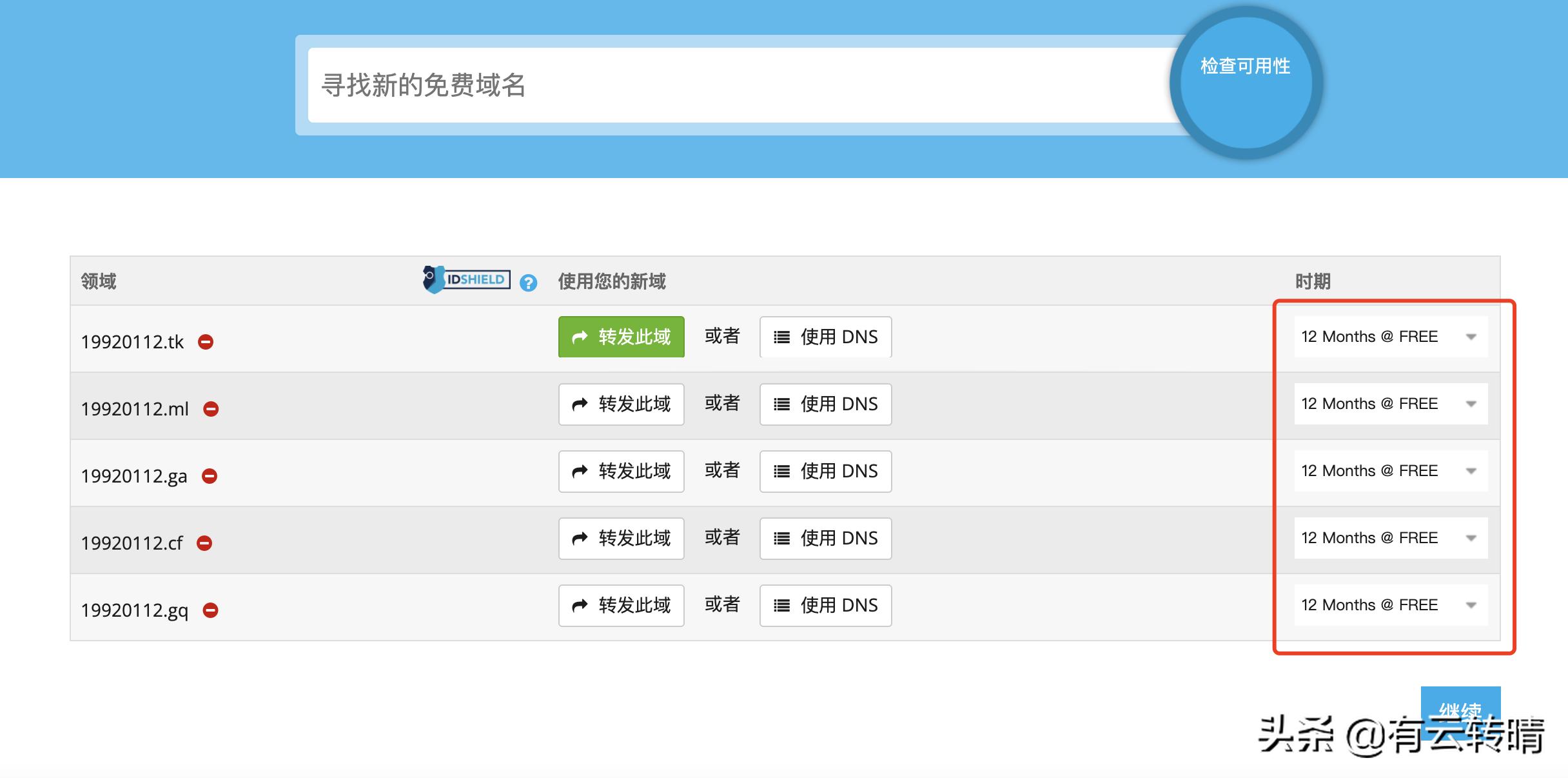This screenshot has width=1568, height=778.
Task: Expand period selector for 19920112.gq
Action: click(1390, 605)
